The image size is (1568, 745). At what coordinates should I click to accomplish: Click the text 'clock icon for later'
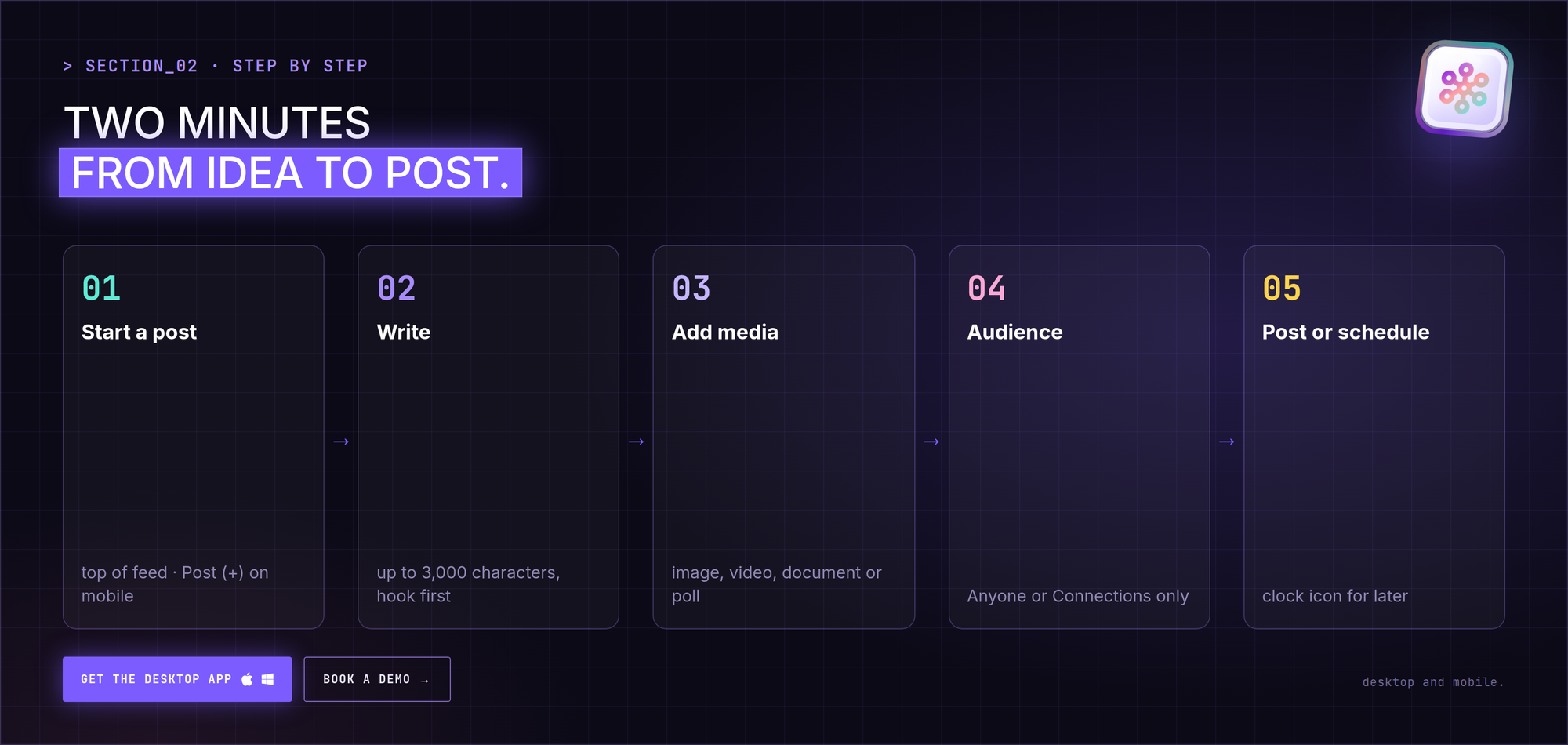click(1335, 596)
